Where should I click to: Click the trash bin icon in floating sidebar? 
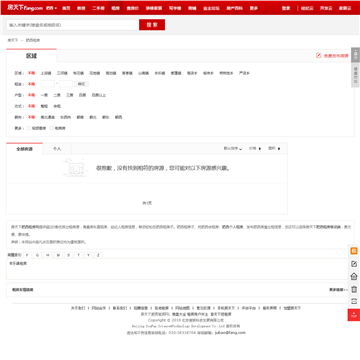(354, 289)
